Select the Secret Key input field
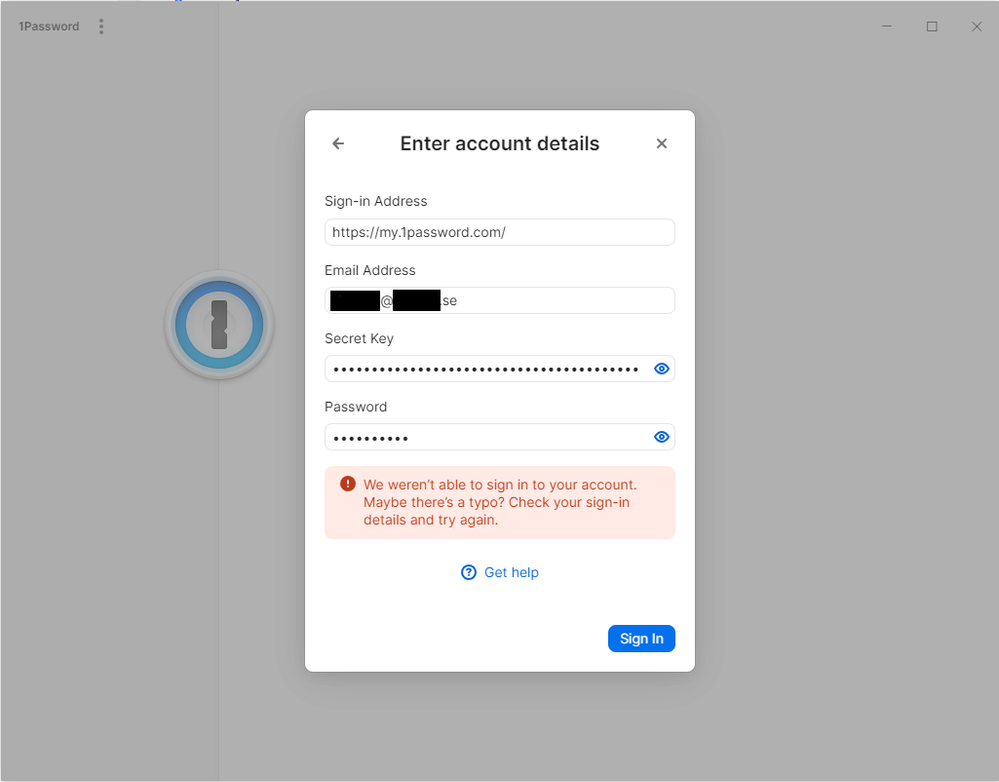The width and height of the screenshot is (999, 782). [x=486, y=369]
